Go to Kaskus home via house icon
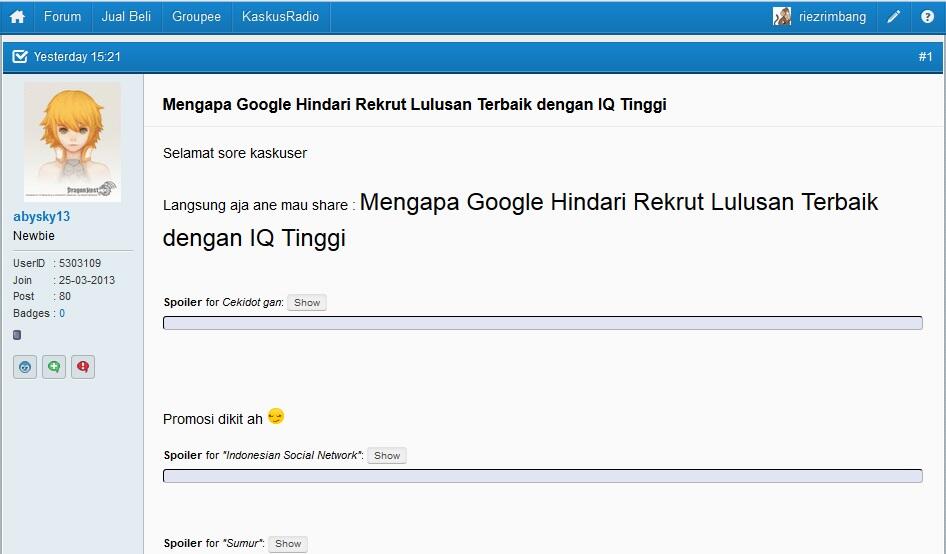This screenshot has height=554, width=946. click(x=17, y=16)
